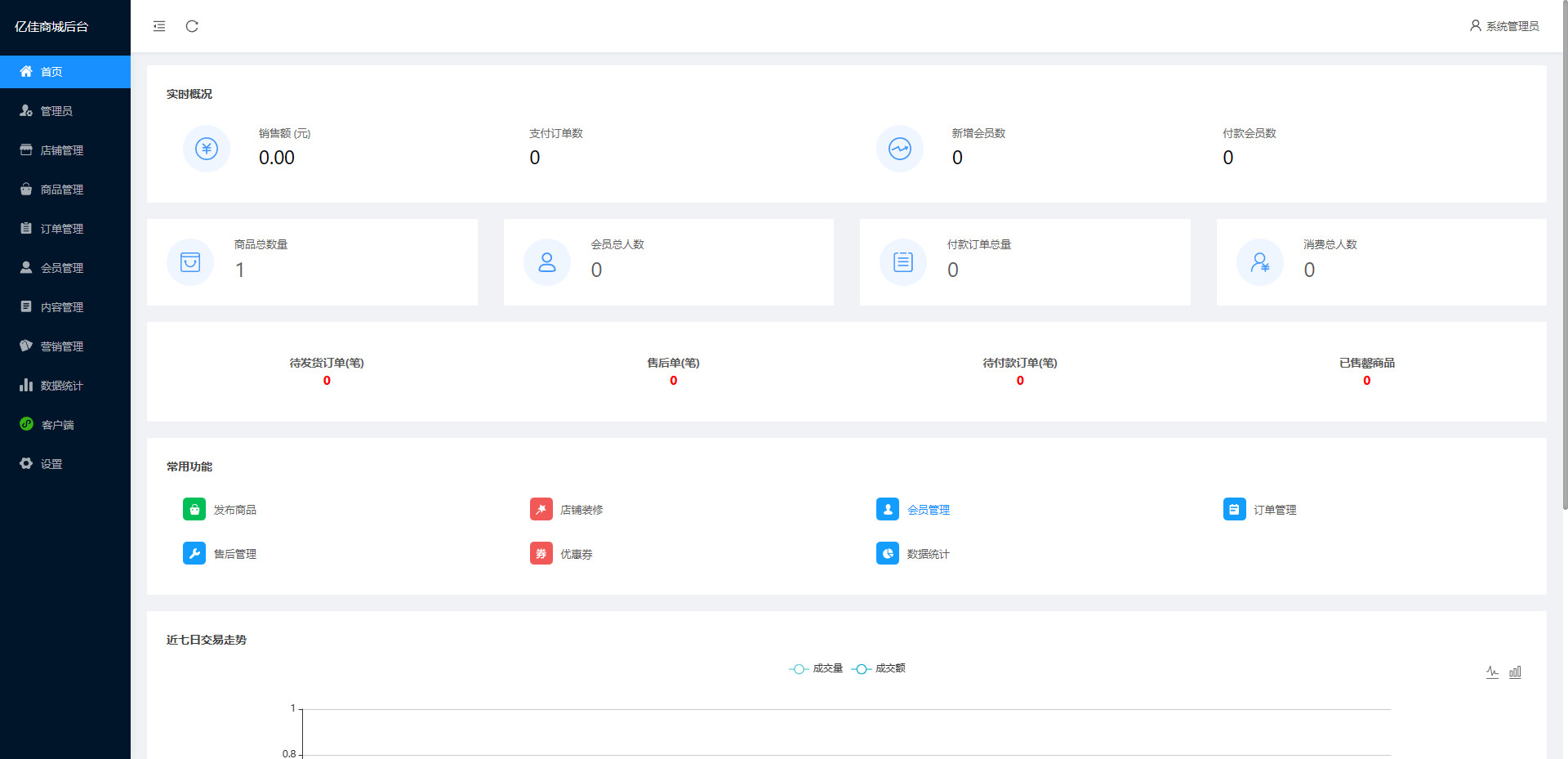The height and width of the screenshot is (759, 1568).
Task: Open 店铺管理 menu item
Action: [65, 150]
